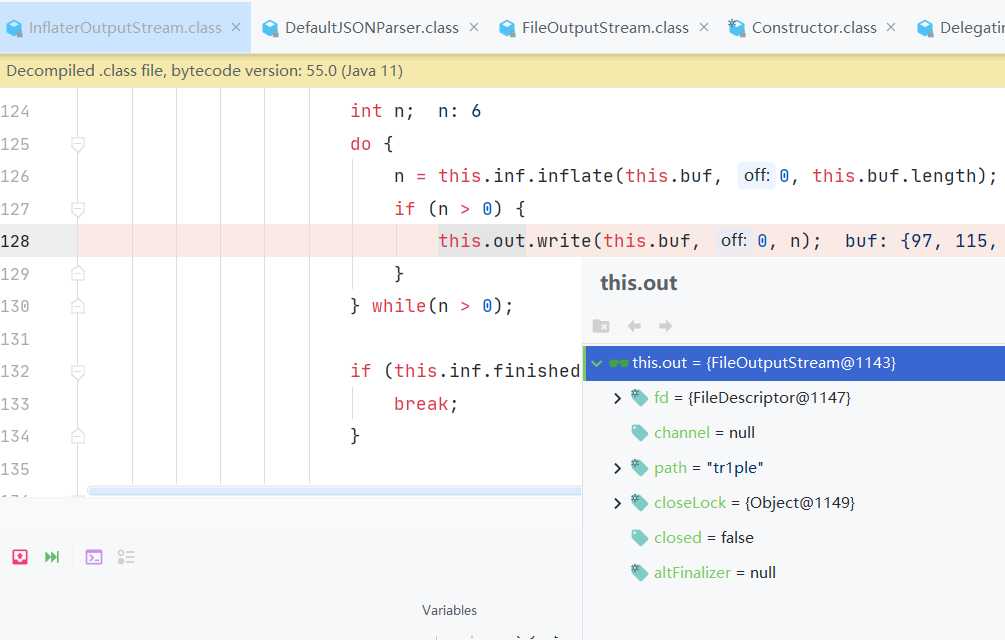Click the path field tag icon
The height and width of the screenshot is (640, 1005).
(x=639, y=468)
